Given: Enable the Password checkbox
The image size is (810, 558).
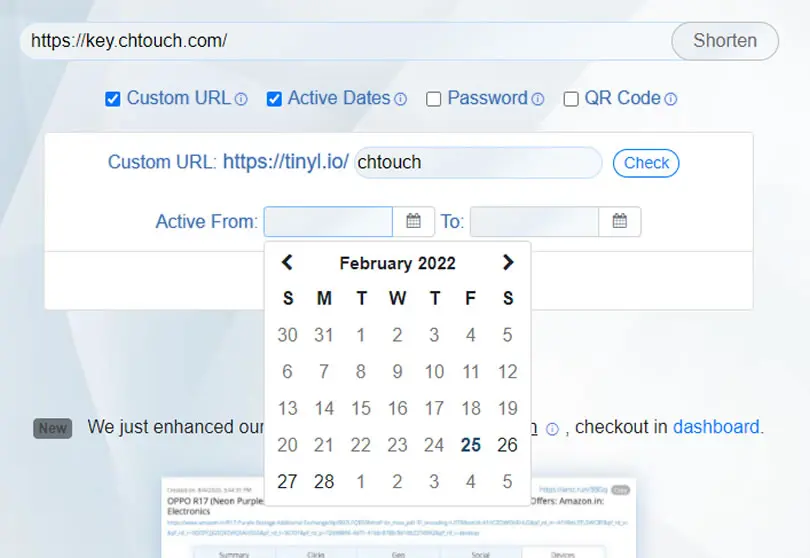Looking at the screenshot, I should click(433, 99).
